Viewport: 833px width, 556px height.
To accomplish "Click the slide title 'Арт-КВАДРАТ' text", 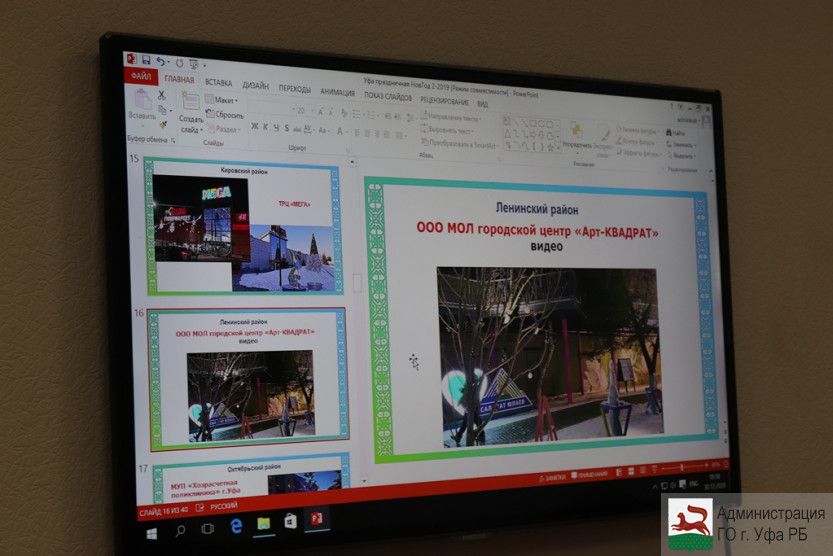I will (x=537, y=230).
